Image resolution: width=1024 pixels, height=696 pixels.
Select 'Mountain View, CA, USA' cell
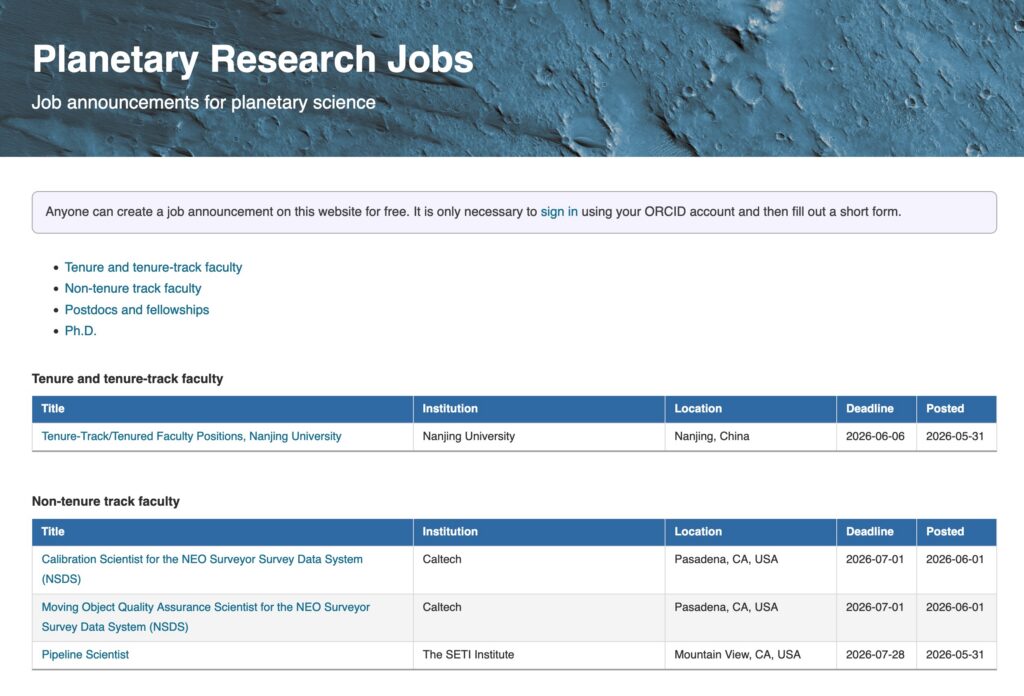(751, 655)
